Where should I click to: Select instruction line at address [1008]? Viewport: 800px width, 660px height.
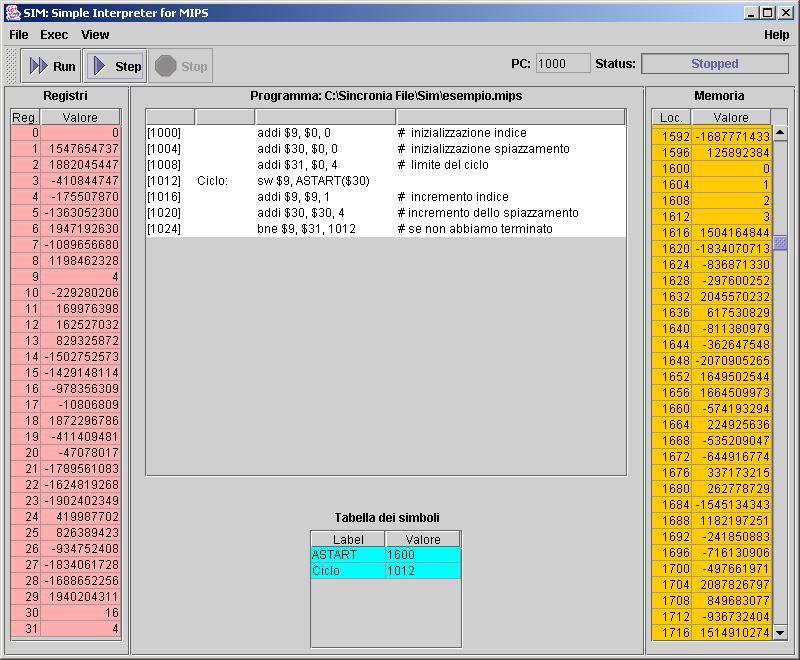386,165
